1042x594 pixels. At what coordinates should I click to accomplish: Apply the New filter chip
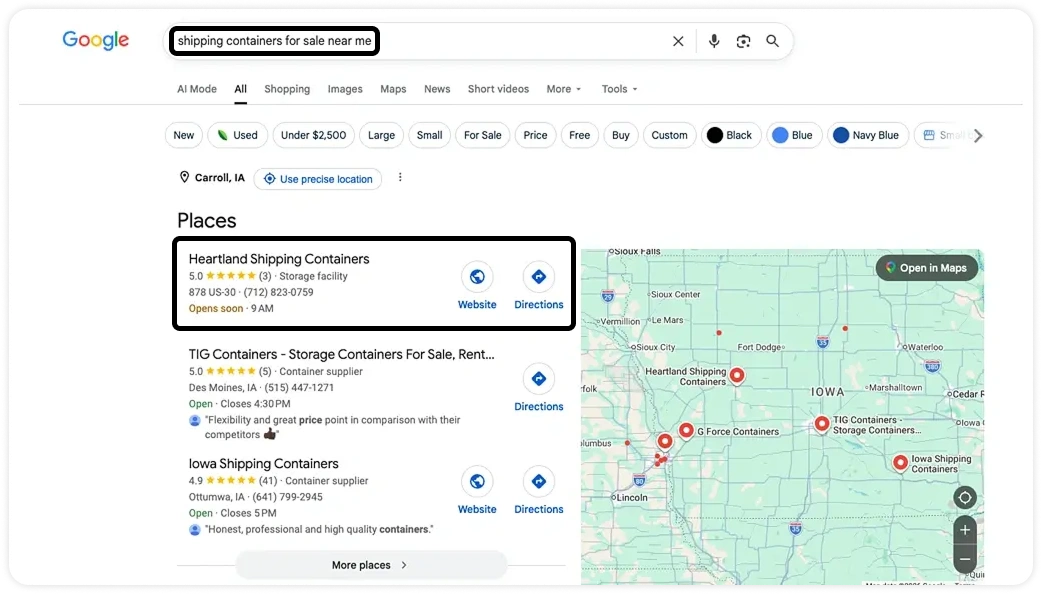click(x=183, y=136)
